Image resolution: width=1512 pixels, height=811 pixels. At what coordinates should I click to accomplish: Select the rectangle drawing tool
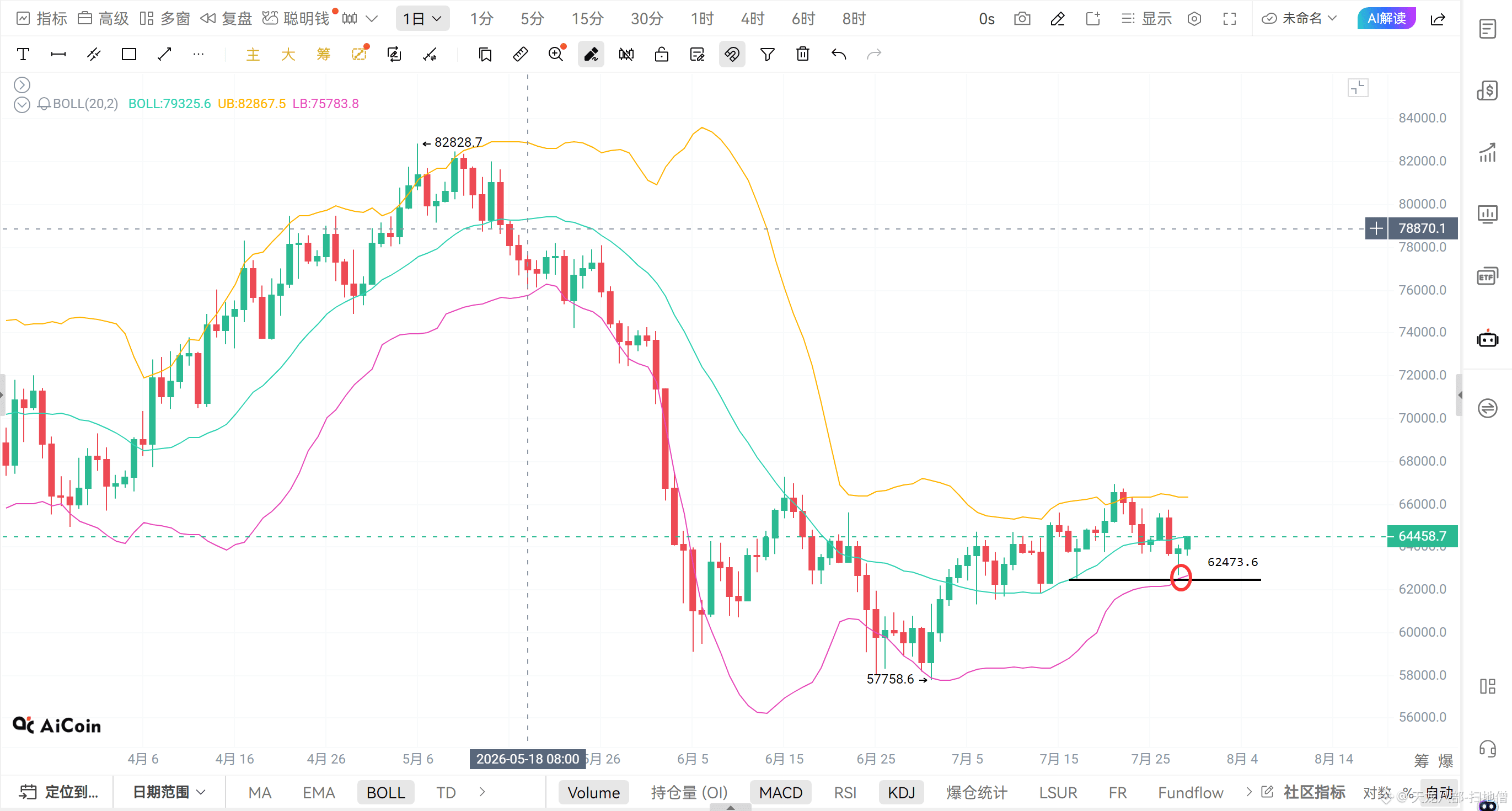pos(128,55)
